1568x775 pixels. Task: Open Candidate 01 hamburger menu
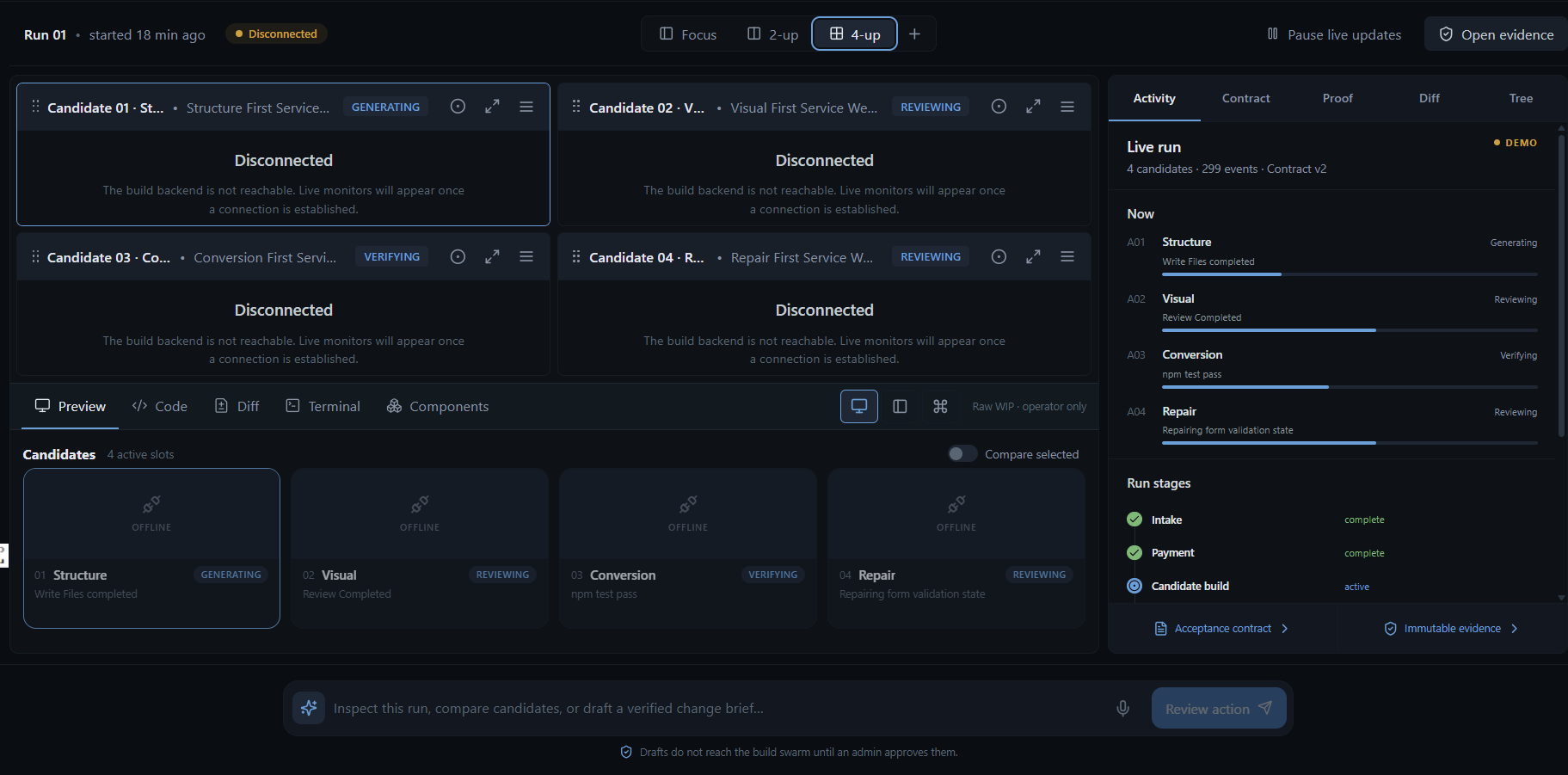pos(526,107)
